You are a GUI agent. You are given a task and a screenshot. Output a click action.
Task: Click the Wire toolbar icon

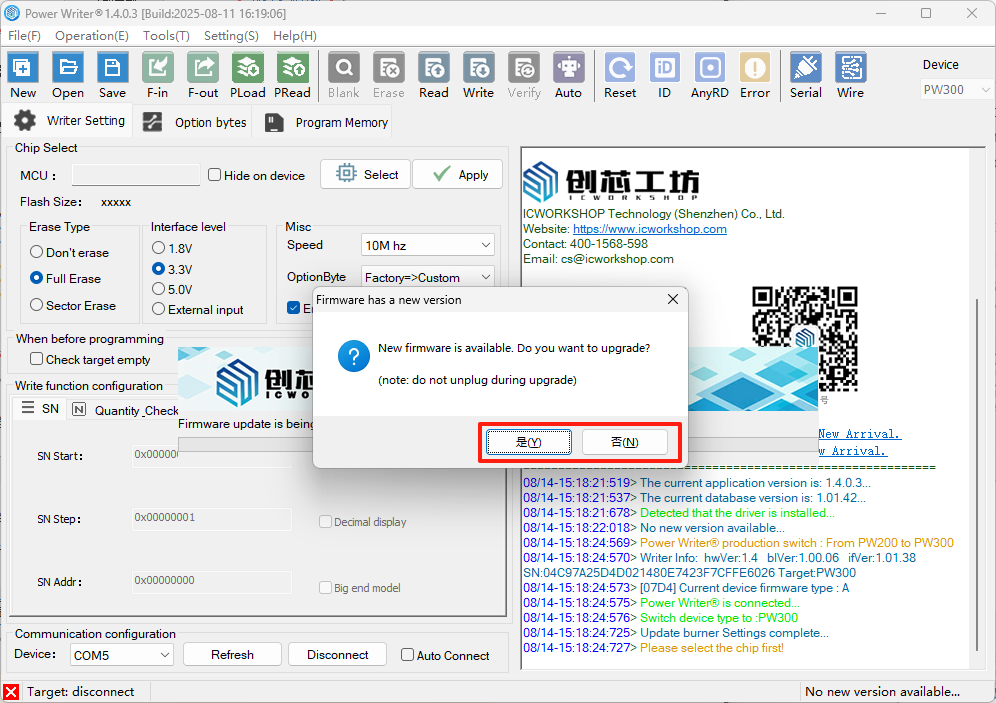(851, 75)
